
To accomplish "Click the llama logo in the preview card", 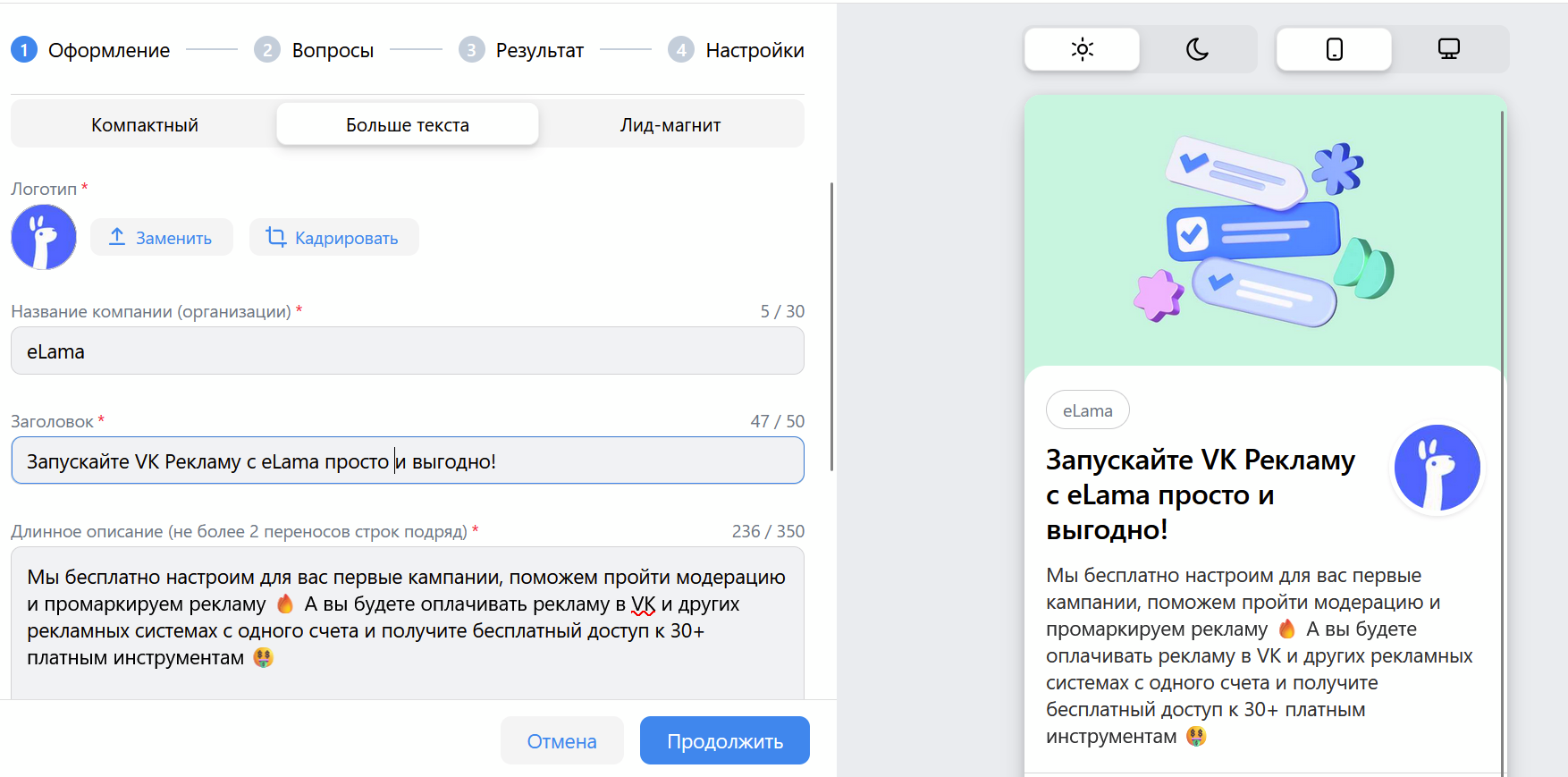I will [1437, 468].
